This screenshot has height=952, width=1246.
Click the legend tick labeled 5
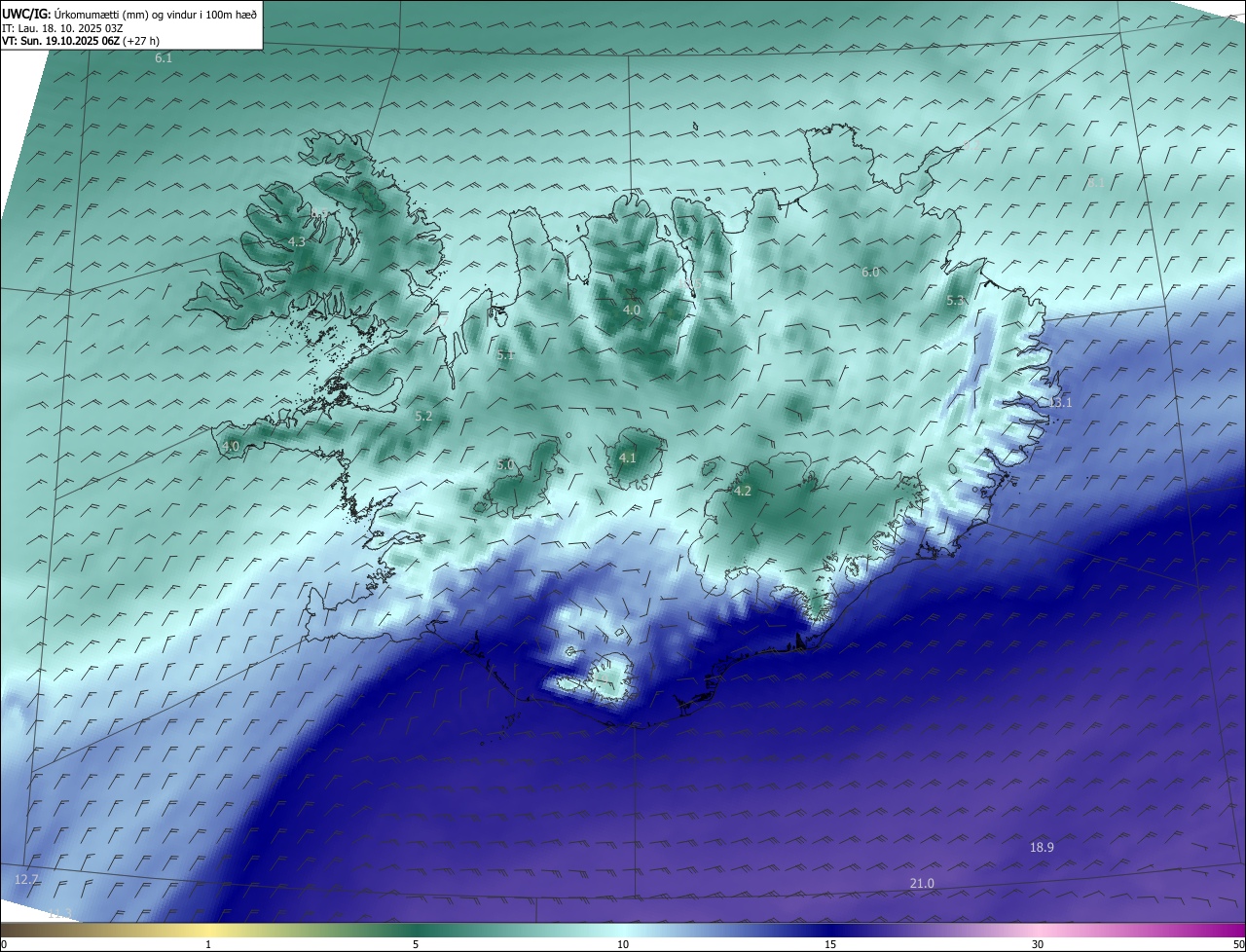pos(416,944)
